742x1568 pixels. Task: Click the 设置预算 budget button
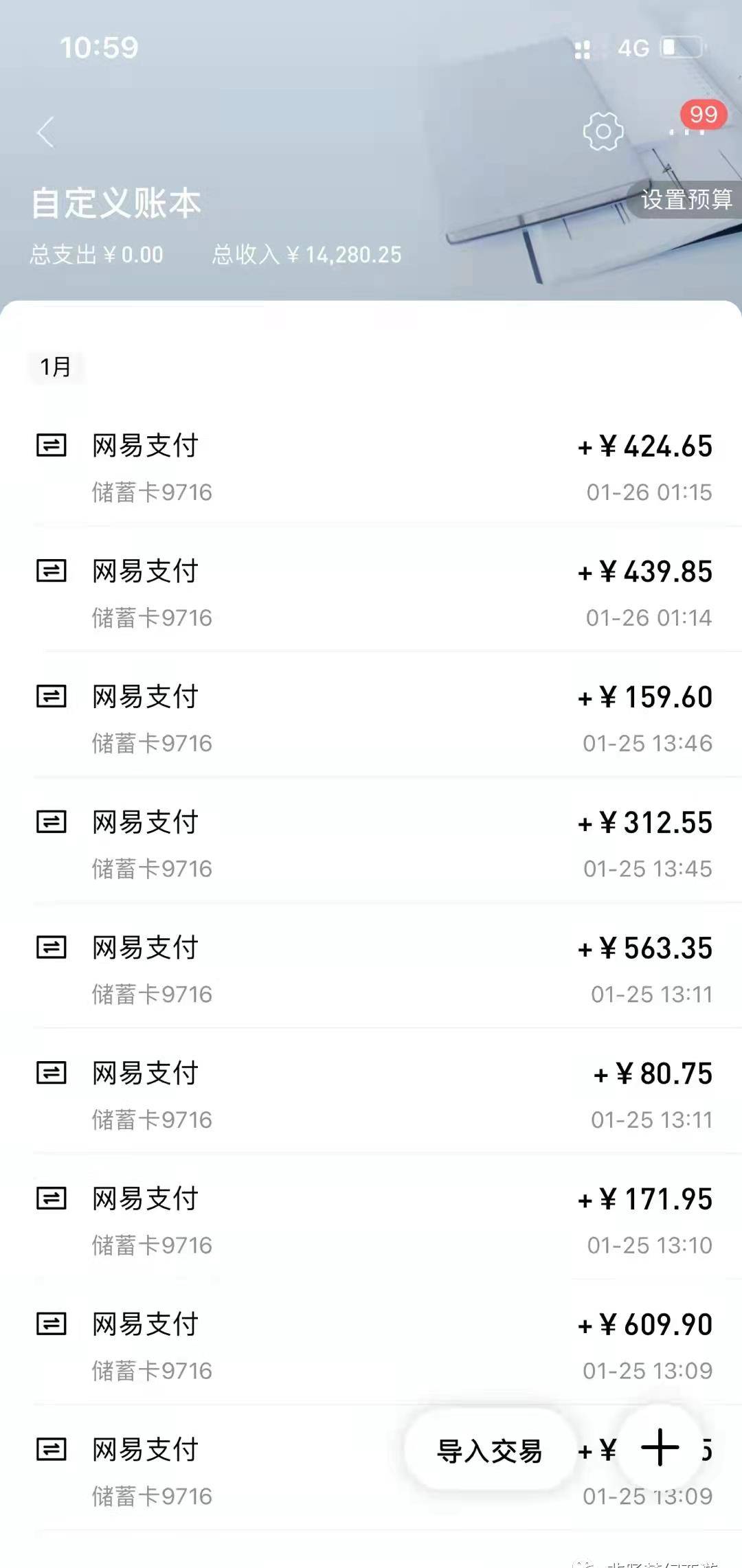686,200
